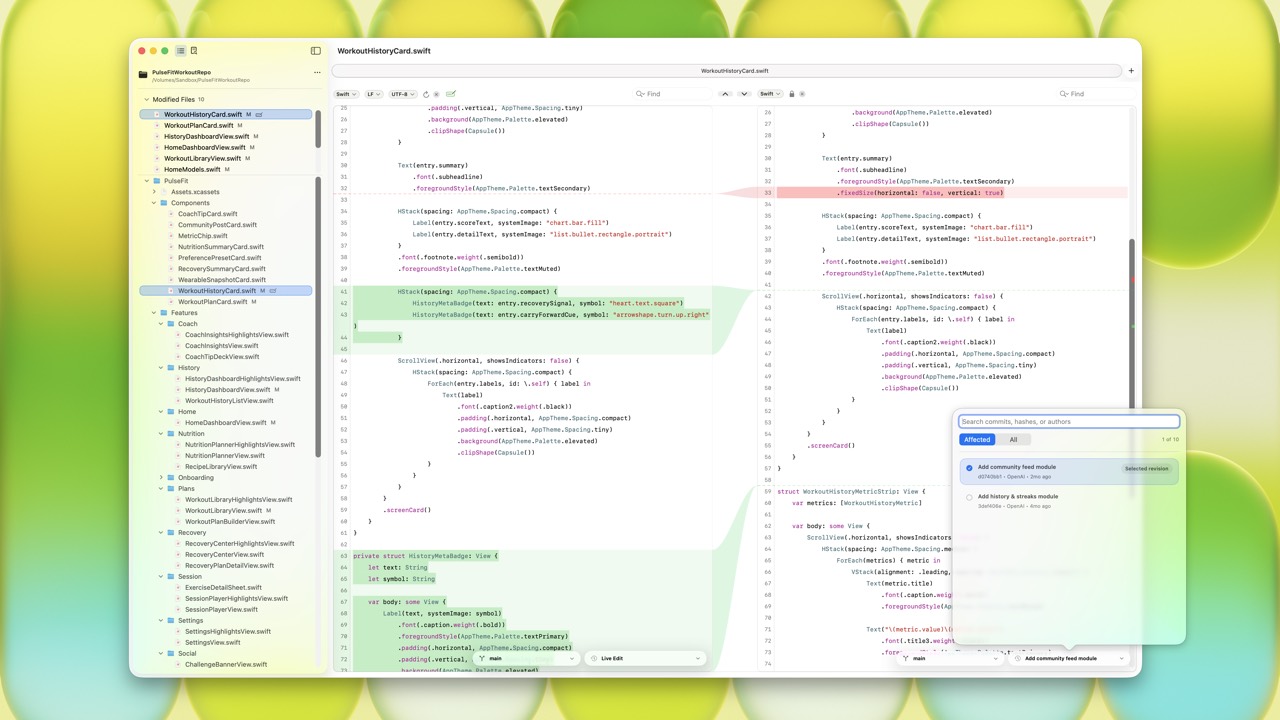
Task: Open the left Swift language dropdown
Action: pos(346,94)
